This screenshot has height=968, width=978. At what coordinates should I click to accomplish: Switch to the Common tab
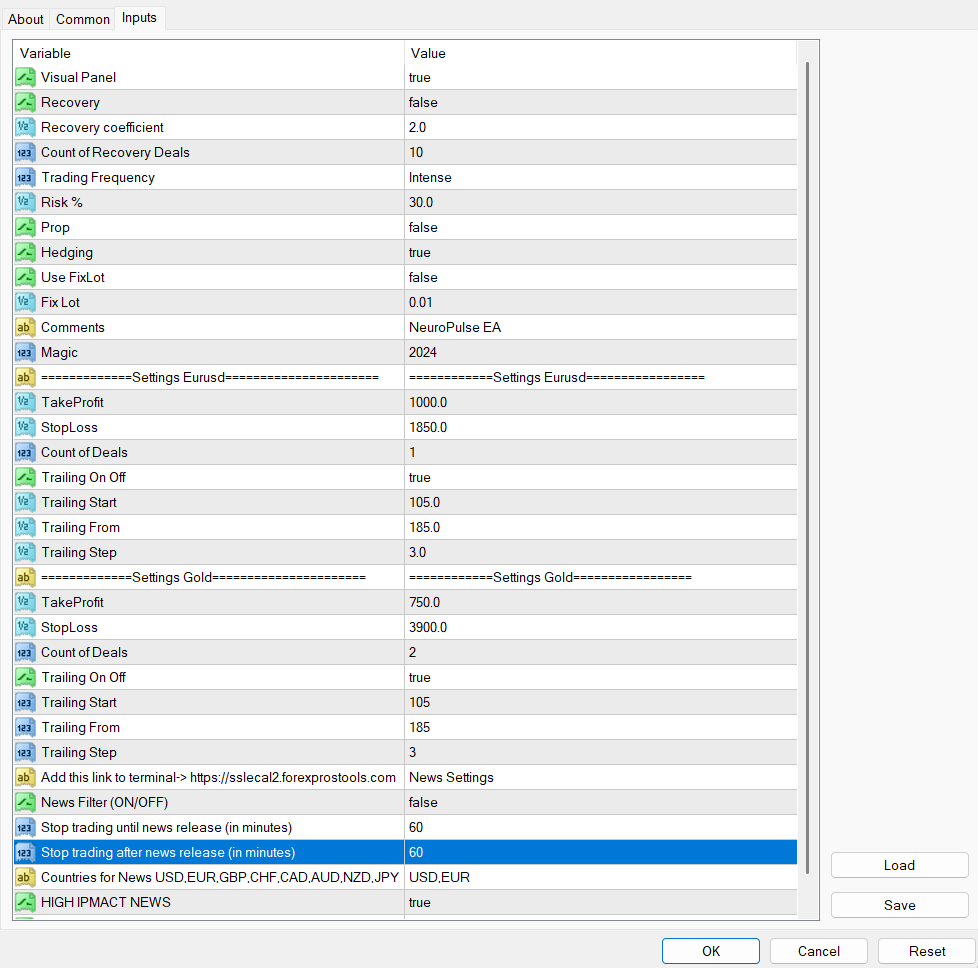pyautogui.click(x=83, y=19)
